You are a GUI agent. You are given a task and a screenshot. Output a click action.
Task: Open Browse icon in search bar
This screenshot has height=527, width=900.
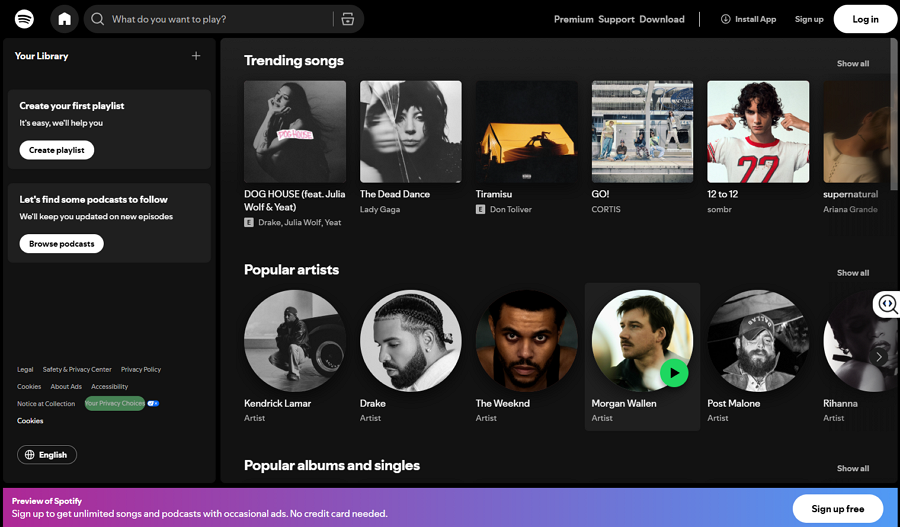coord(348,19)
